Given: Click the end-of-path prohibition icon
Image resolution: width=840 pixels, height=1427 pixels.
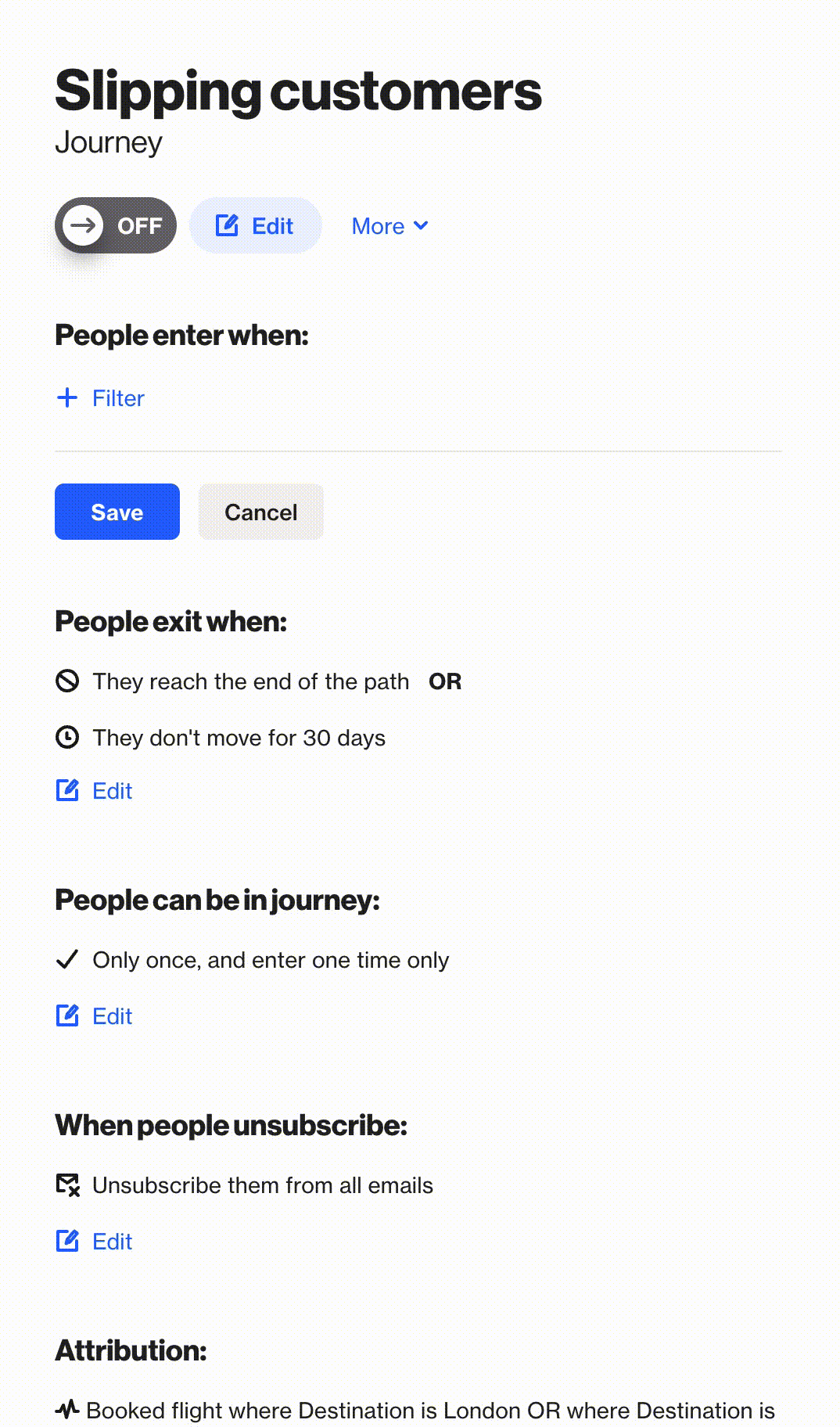Looking at the screenshot, I should coord(67,681).
